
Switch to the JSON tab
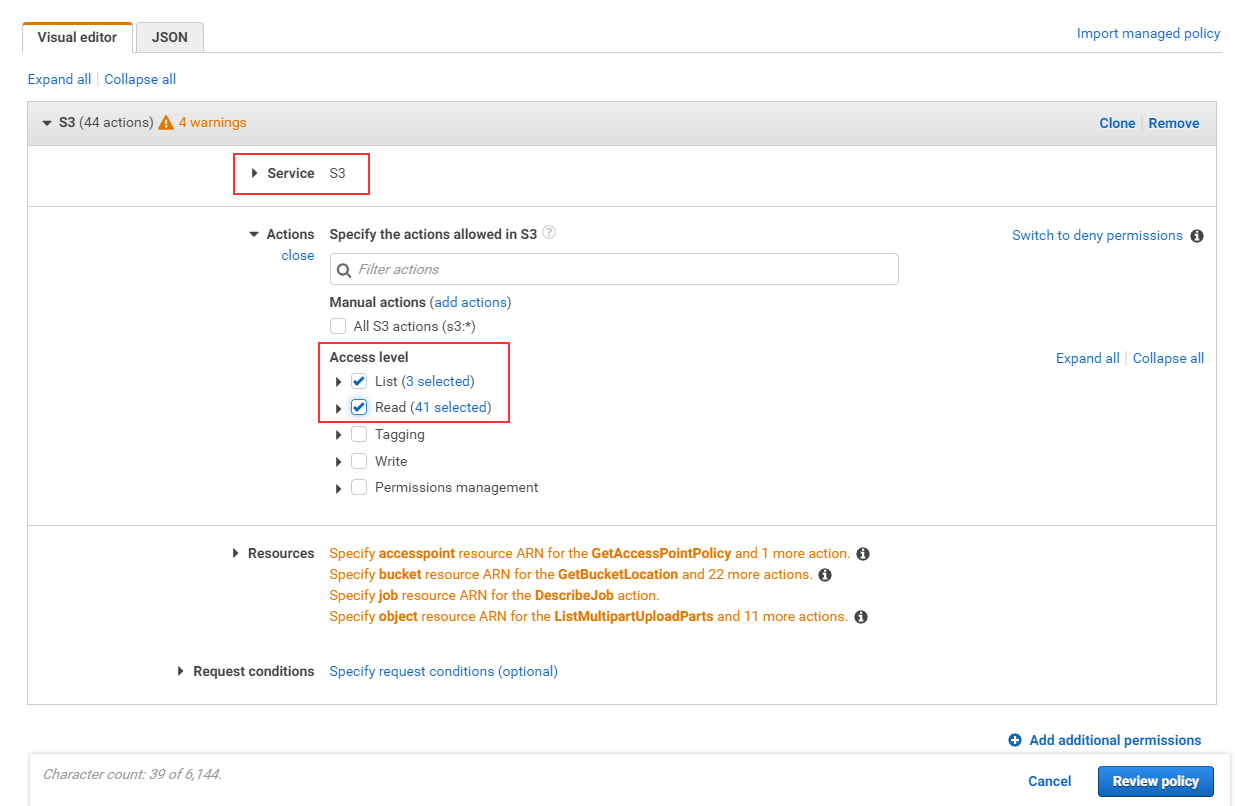point(169,37)
